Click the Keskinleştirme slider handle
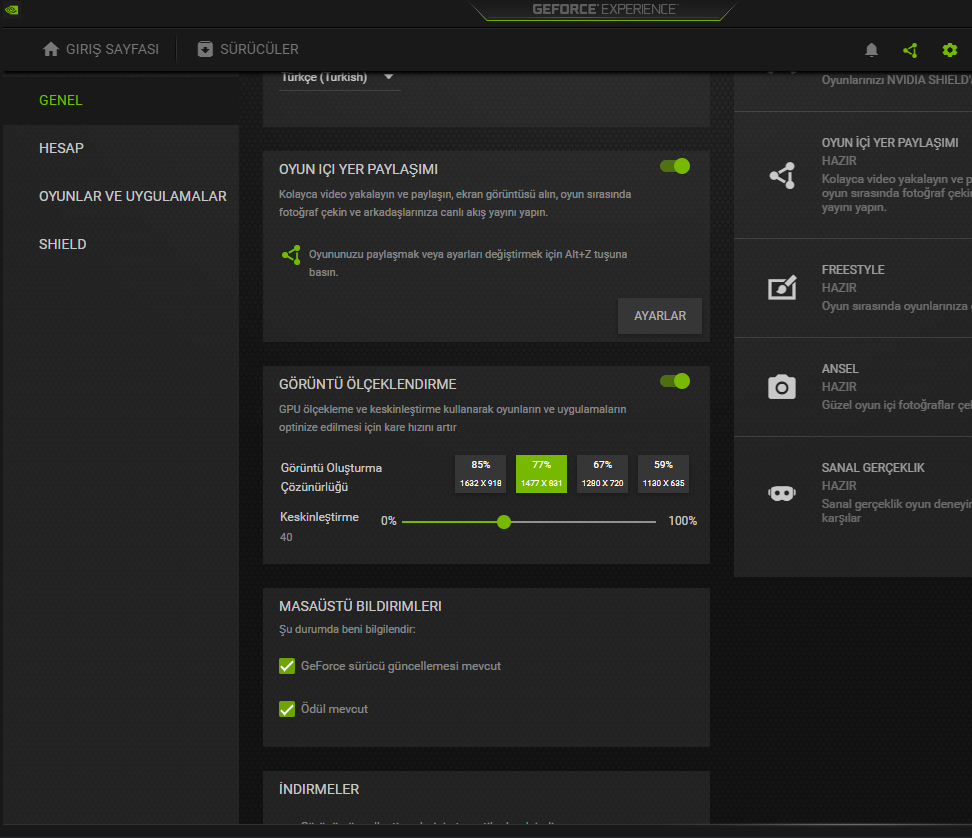This screenshot has height=838, width=972. coord(504,522)
